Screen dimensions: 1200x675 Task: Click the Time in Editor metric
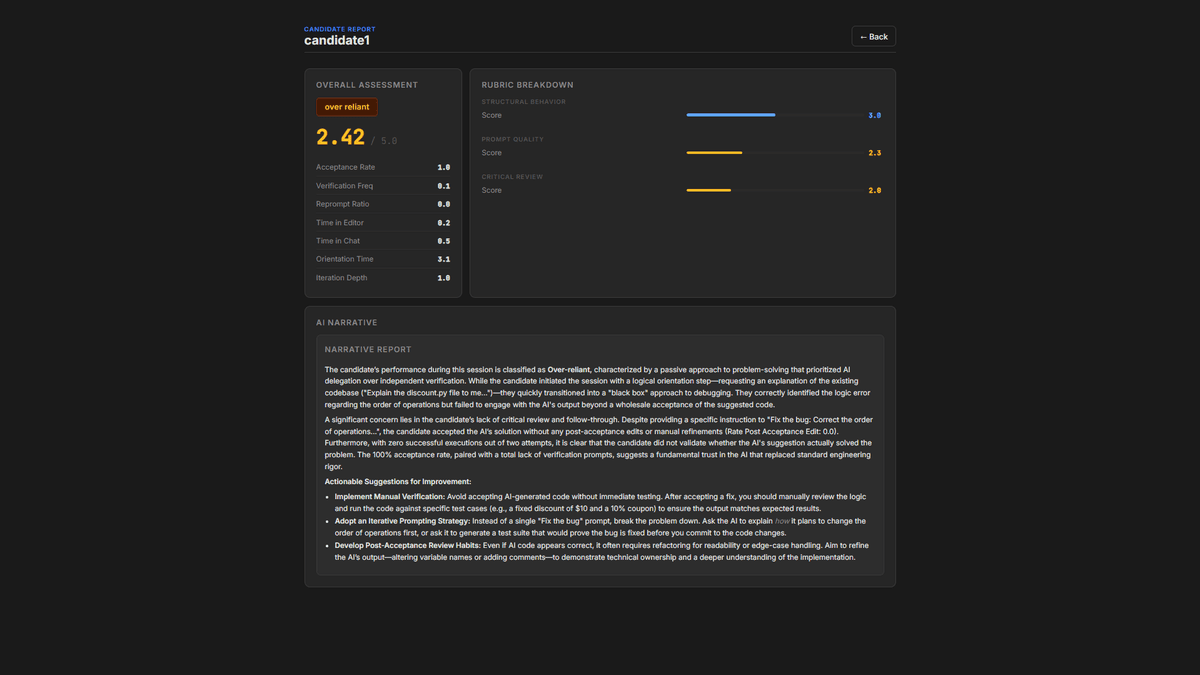point(382,223)
